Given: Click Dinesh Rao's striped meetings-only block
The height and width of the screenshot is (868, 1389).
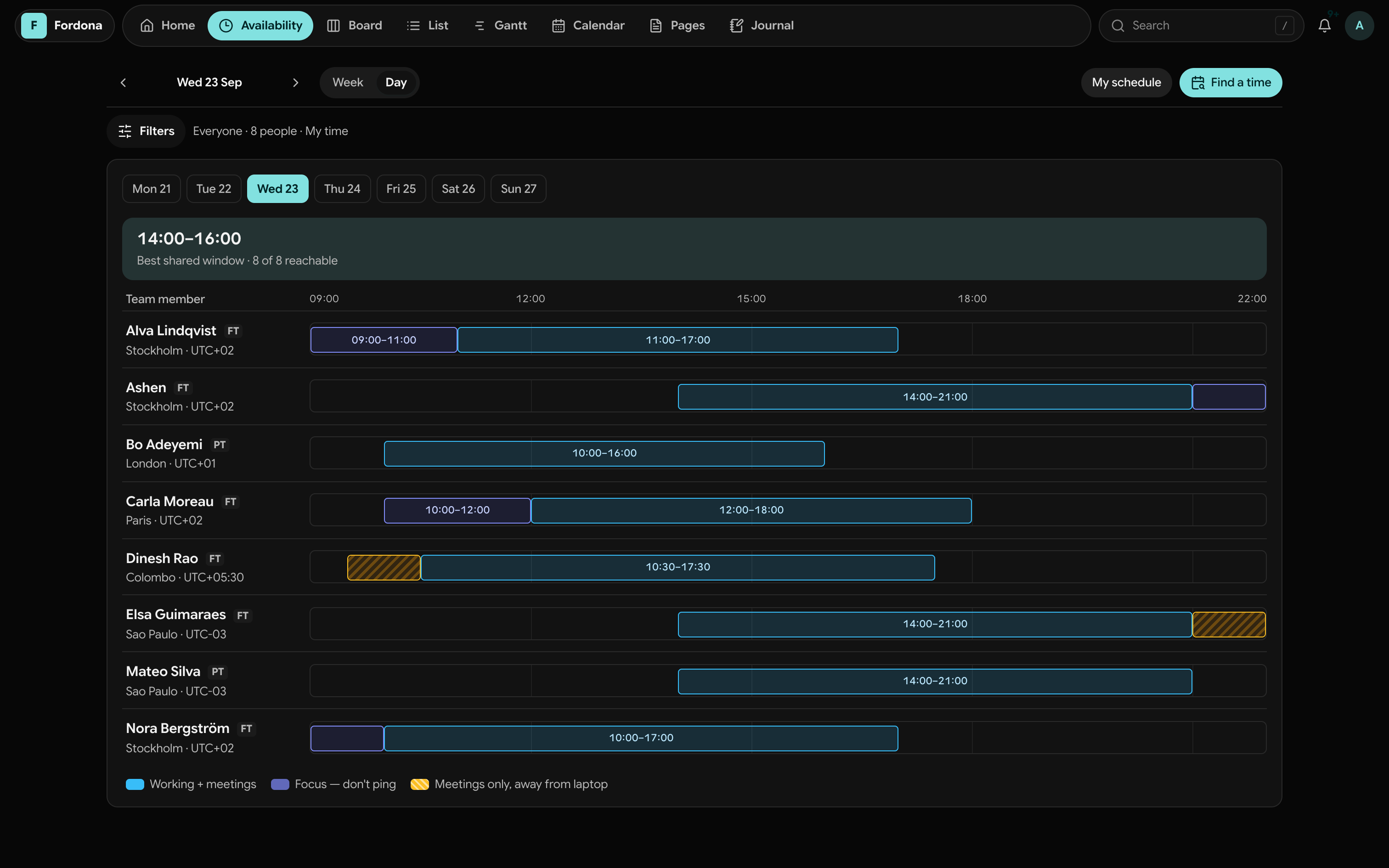Looking at the screenshot, I should pyautogui.click(x=384, y=567).
